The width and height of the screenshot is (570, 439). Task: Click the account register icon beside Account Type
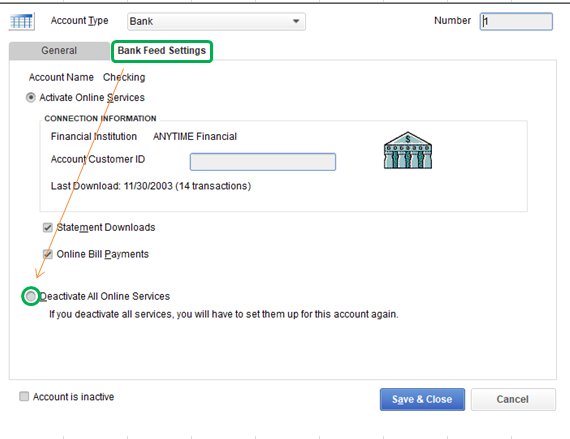click(x=22, y=21)
